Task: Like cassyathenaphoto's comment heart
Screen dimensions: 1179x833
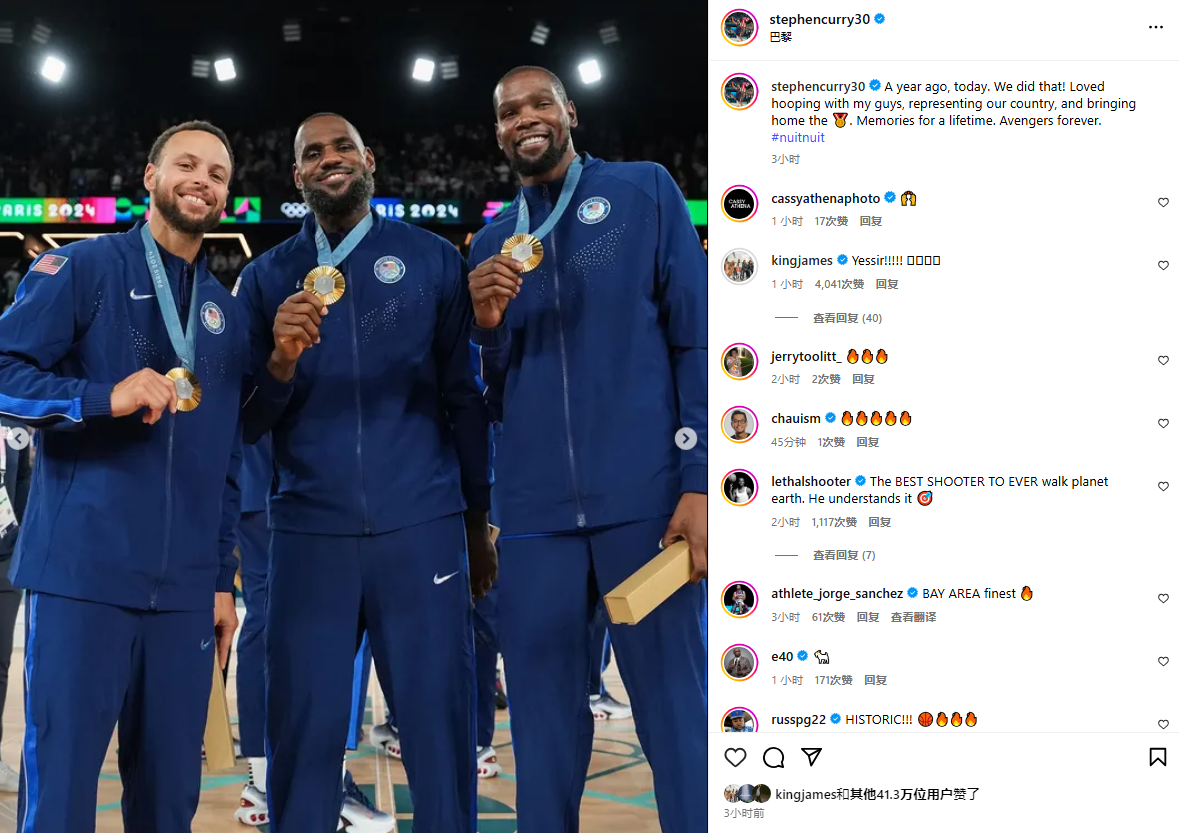Action: pos(1163,202)
